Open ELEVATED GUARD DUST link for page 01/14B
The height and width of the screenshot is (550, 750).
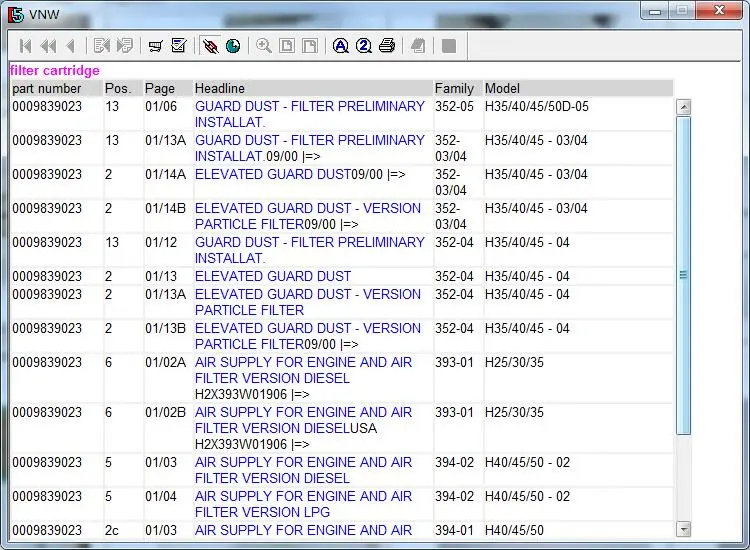point(308,216)
